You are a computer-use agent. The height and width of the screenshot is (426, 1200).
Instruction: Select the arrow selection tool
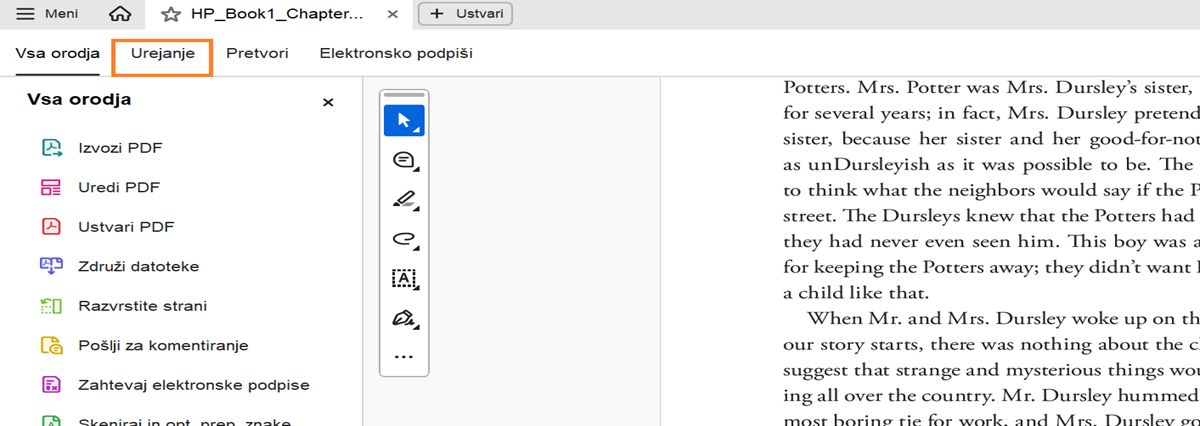click(x=404, y=121)
